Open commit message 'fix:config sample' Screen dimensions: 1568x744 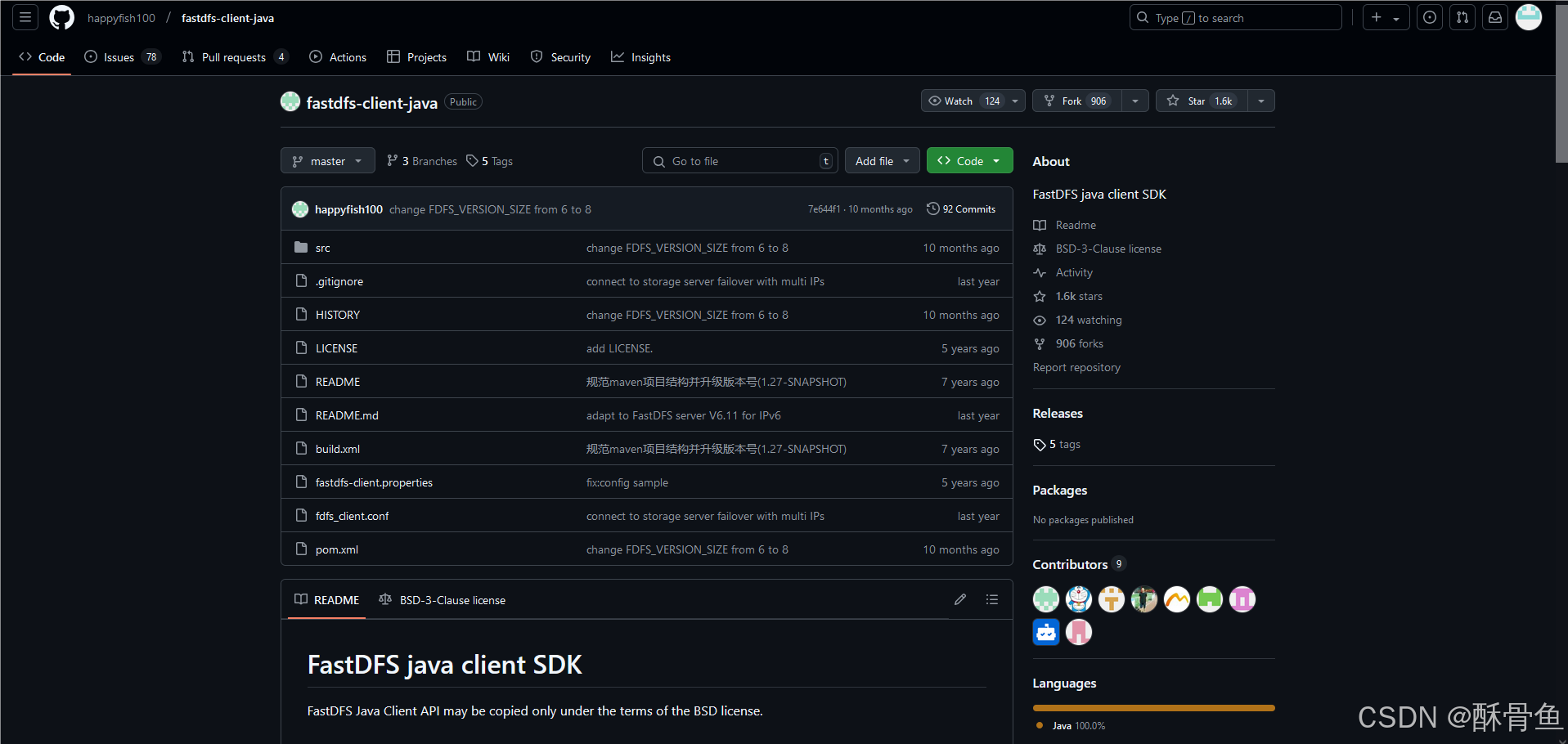tap(627, 482)
